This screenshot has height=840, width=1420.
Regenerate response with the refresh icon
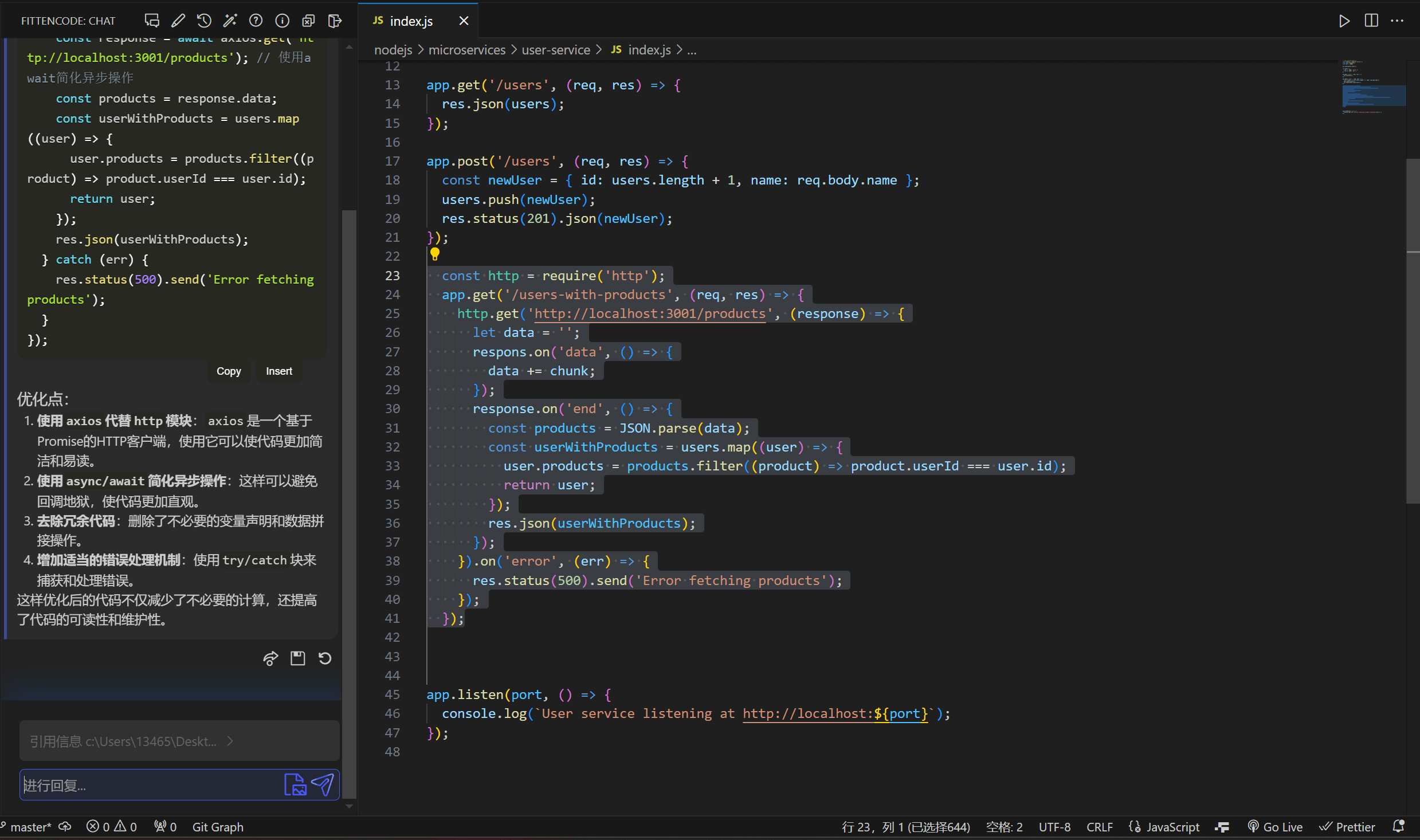pyautogui.click(x=325, y=658)
